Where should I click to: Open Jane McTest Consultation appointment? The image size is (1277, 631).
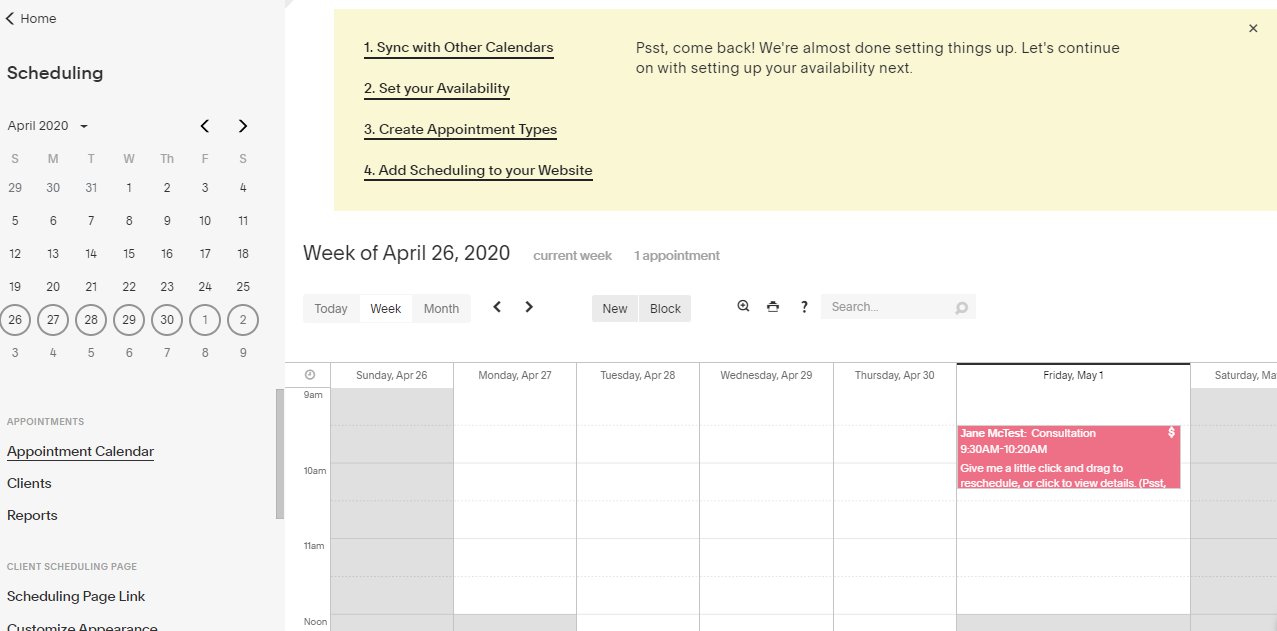pos(1068,457)
